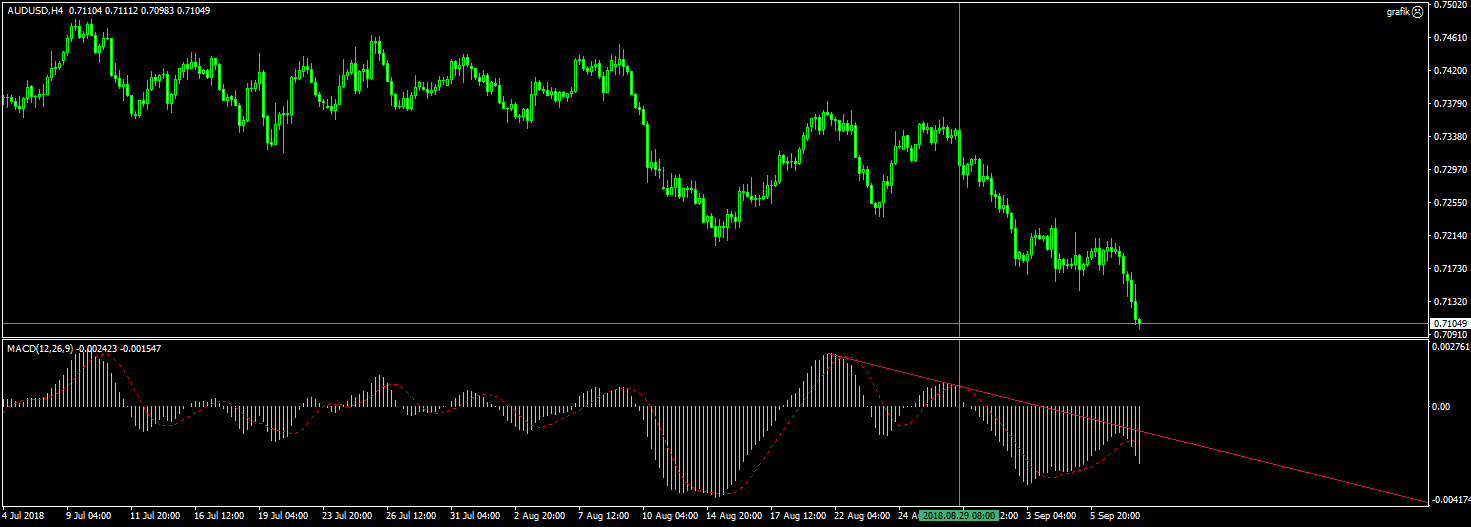Click the AUDUSD,H4 symbol title

36,11
